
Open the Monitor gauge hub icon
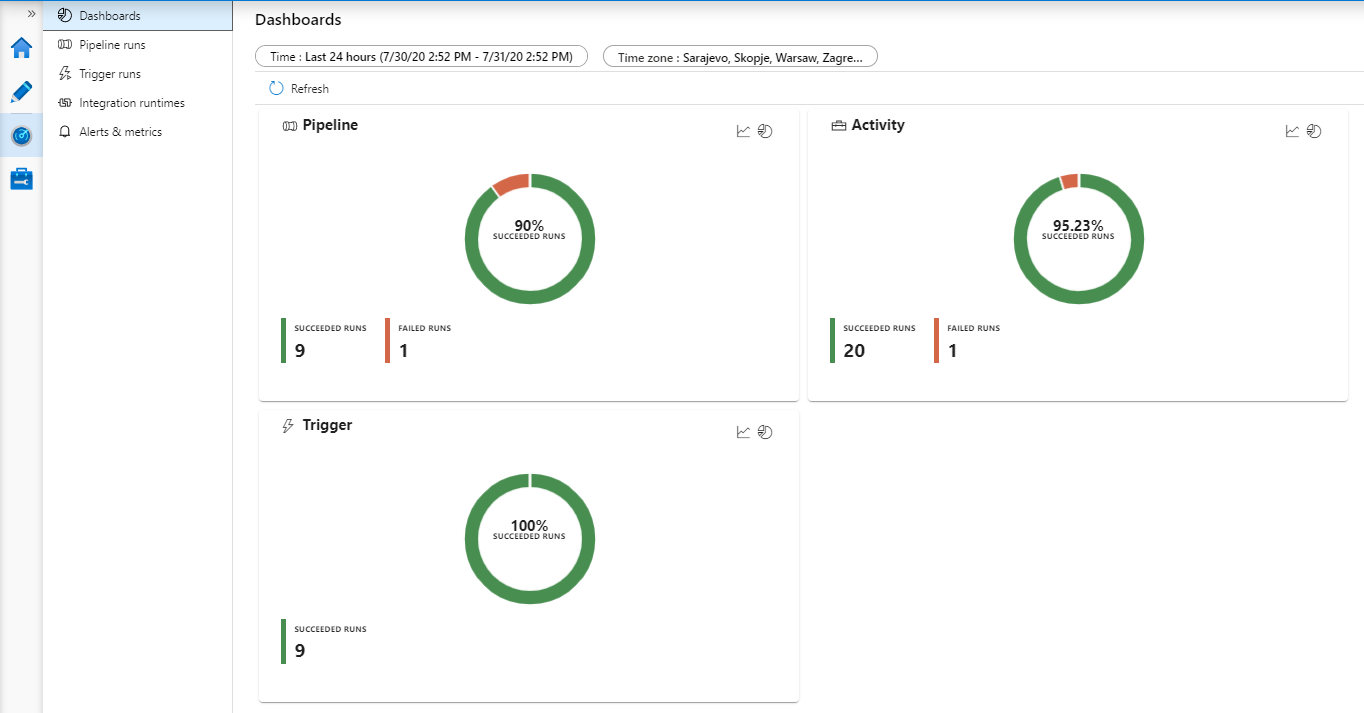[21, 135]
